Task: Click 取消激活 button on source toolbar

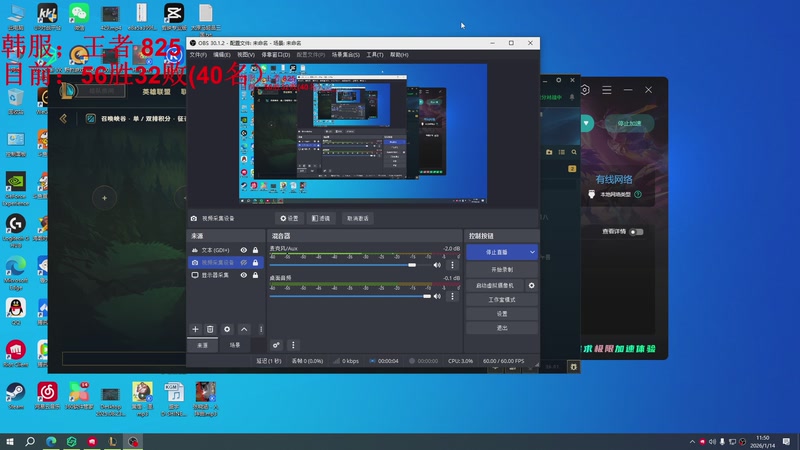Action: pos(358,218)
